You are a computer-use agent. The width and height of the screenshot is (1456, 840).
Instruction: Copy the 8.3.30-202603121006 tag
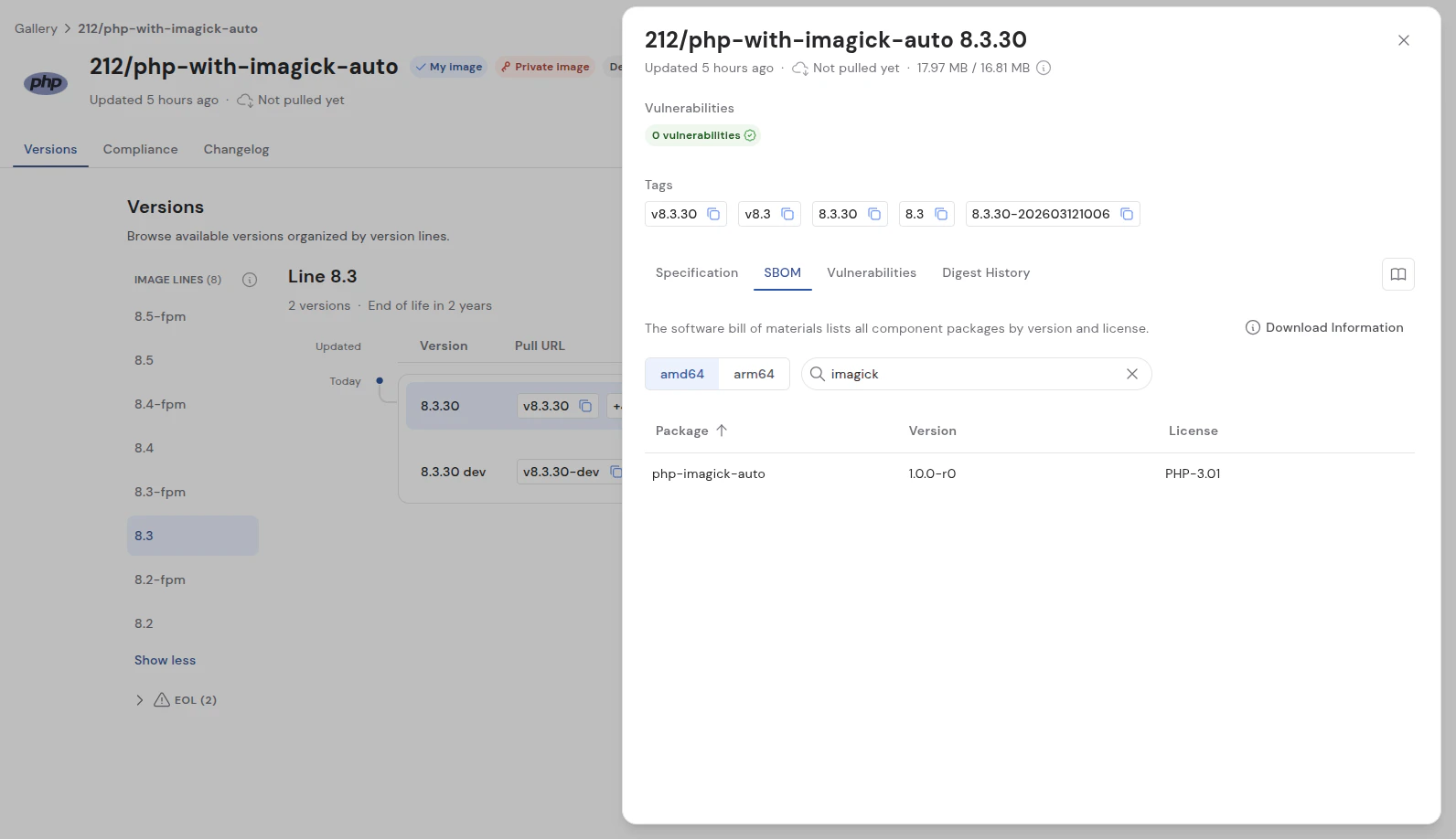tap(1127, 214)
